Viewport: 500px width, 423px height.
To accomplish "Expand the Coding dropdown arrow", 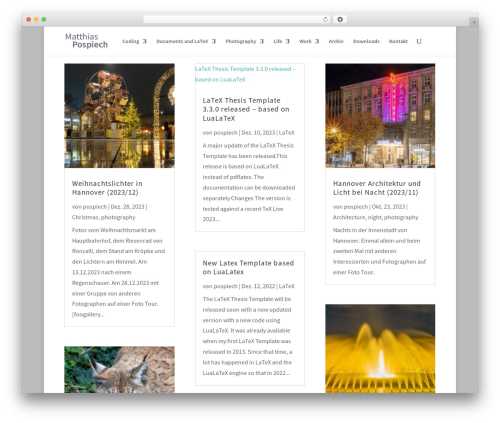I will pyautogui.click(x=145, y=41).
